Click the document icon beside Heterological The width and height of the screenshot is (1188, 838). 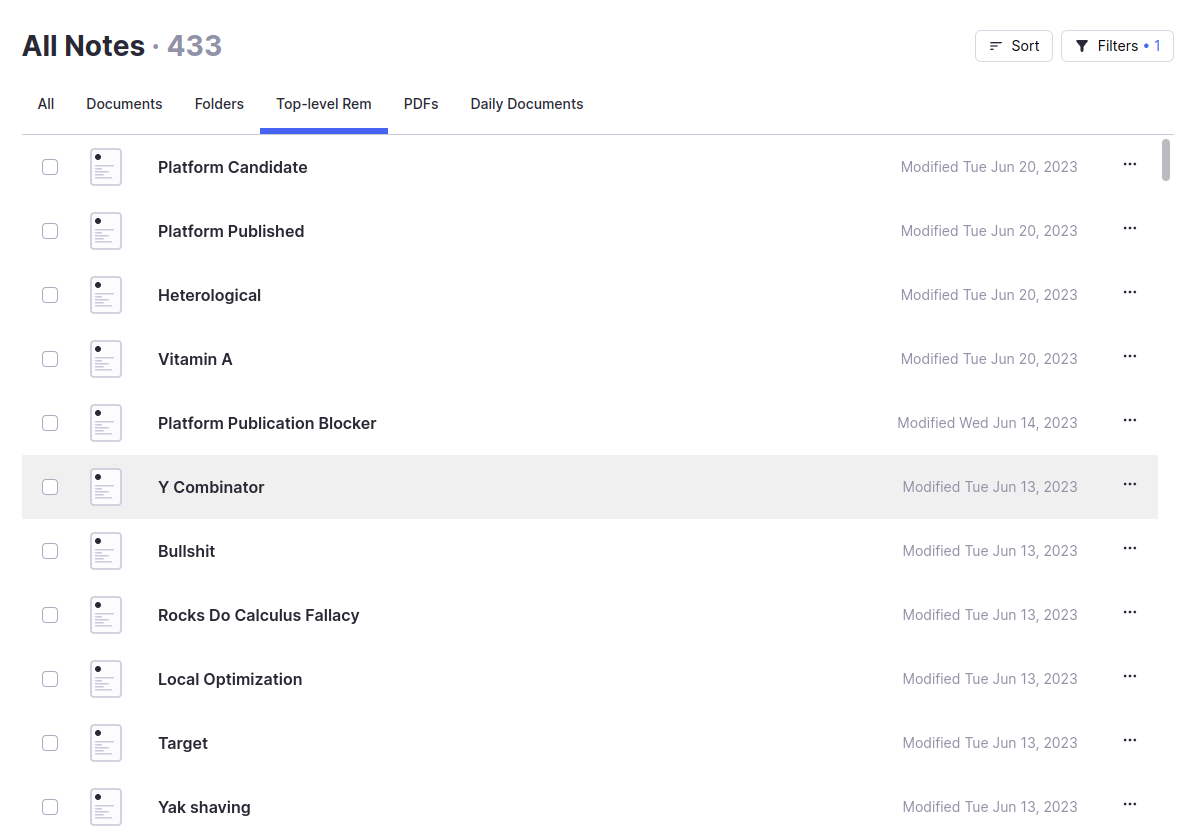(x=106, y=295)
